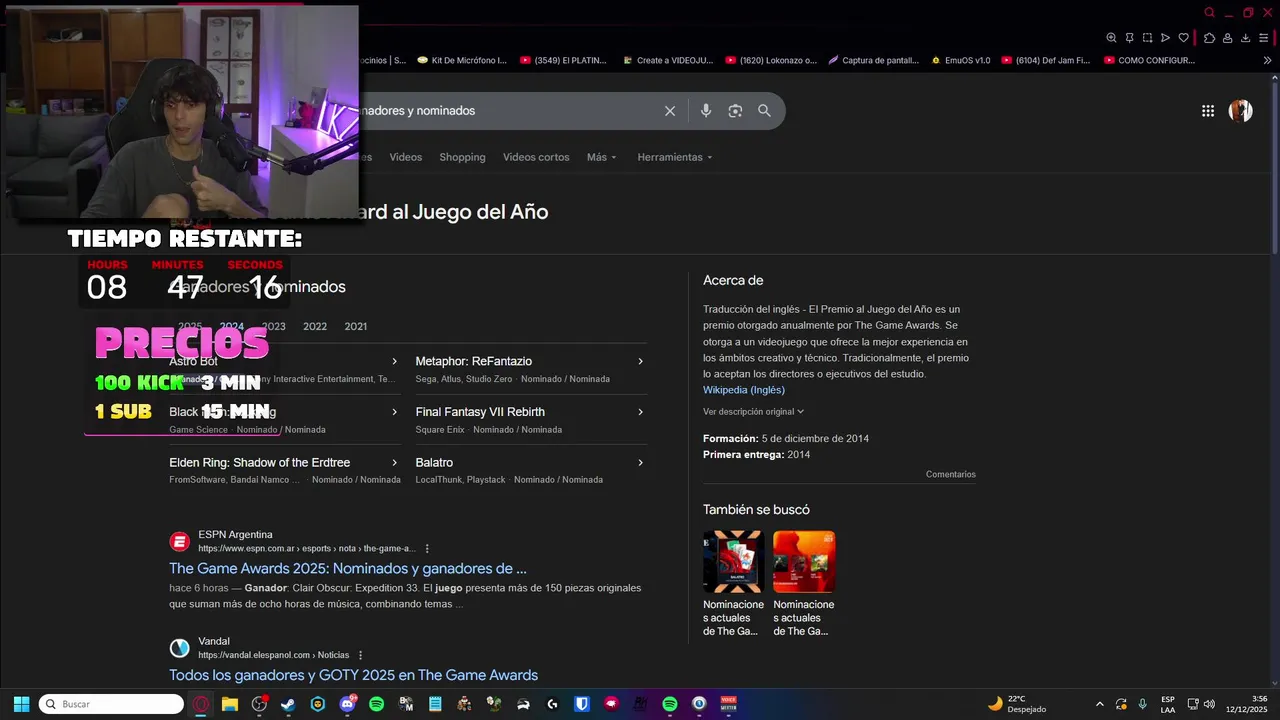Open the browser profile icon
The height and width of the screenshot is (720, 1280).
click(1227, 38)
